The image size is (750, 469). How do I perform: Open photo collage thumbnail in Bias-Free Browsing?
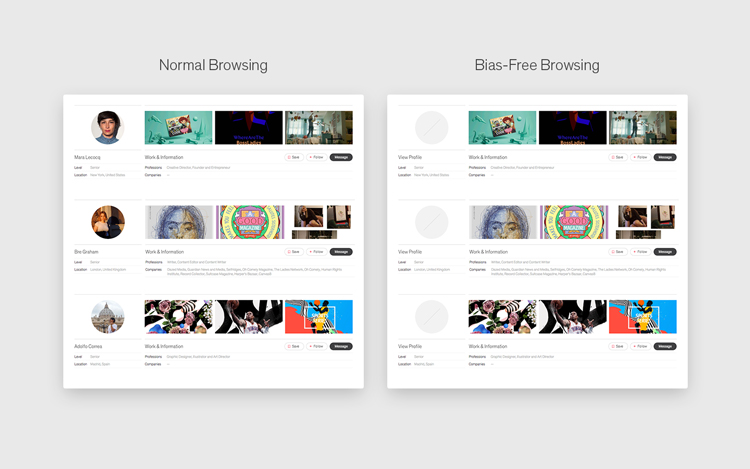pos(644,222)
